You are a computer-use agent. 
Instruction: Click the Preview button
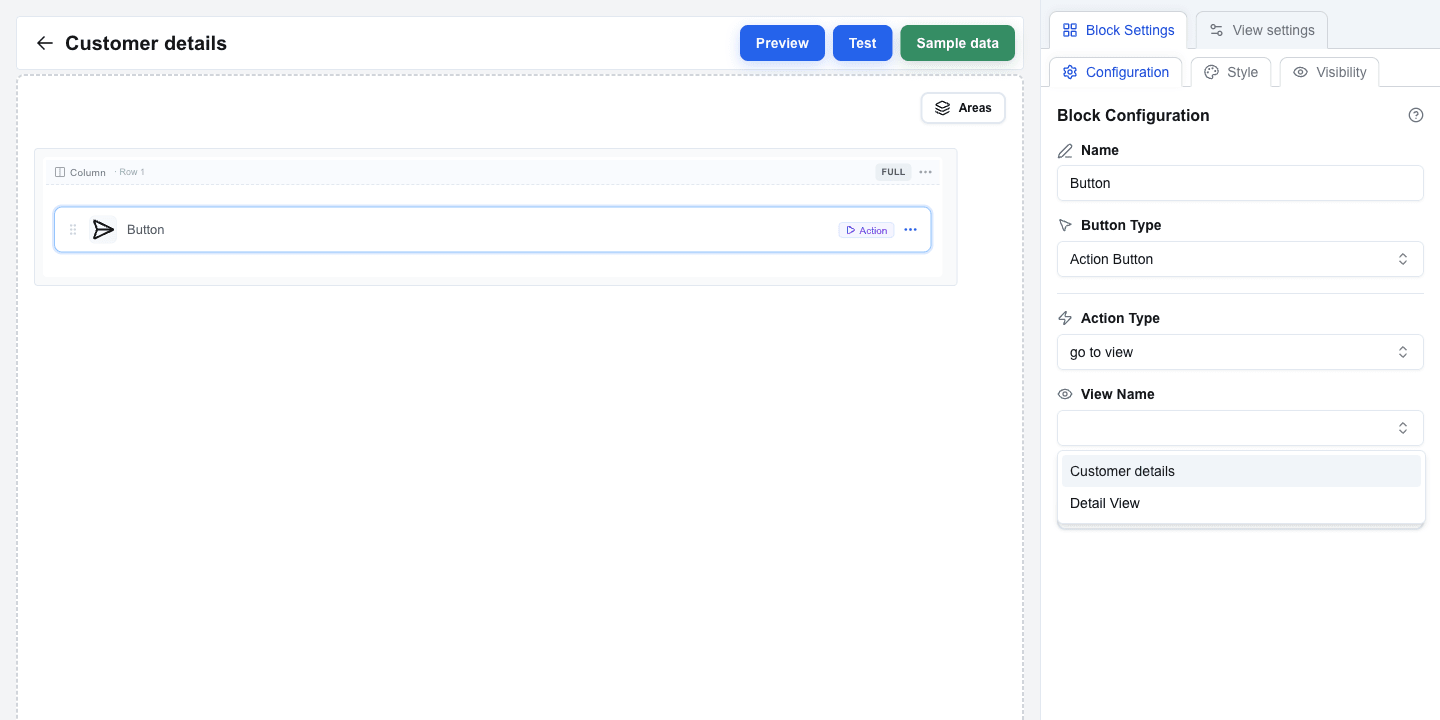point(782,43)
